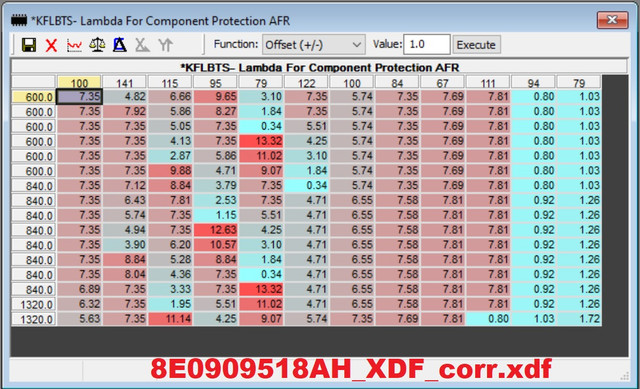The image size is (640, 389).
Task: Select column header 111
Action: [x=488, y=83]
